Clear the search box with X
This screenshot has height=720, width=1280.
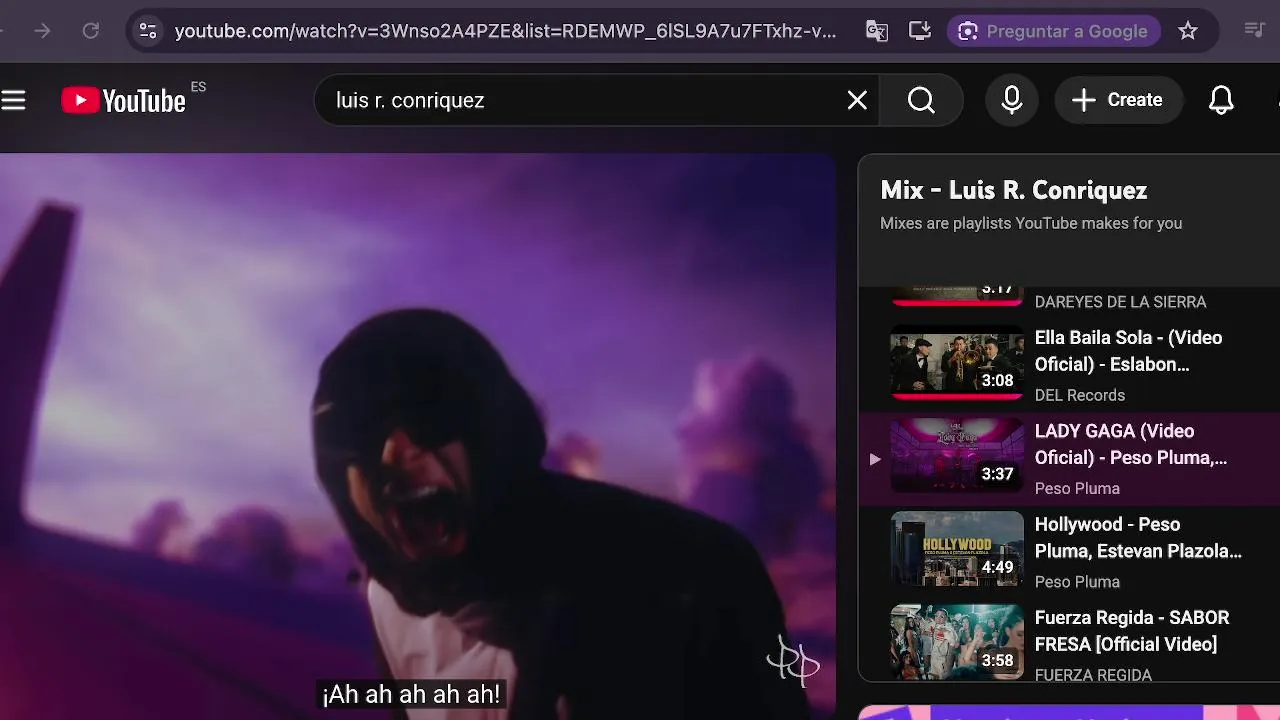pos(857,100)
